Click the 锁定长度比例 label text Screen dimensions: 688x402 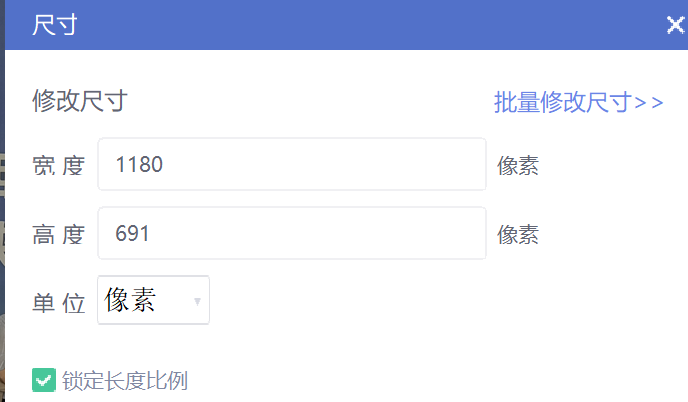click(x=125, y=380)
